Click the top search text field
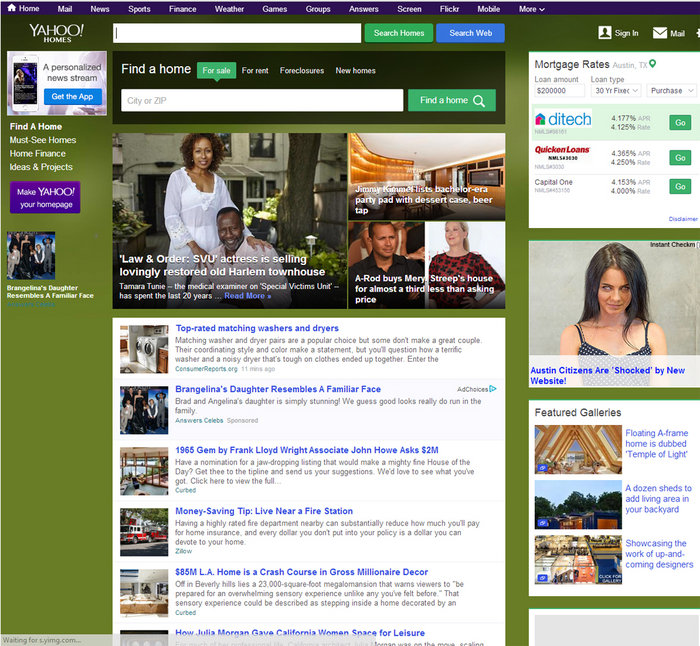The image size is (700, 646). pyautogui.click(x=237, y=33)
